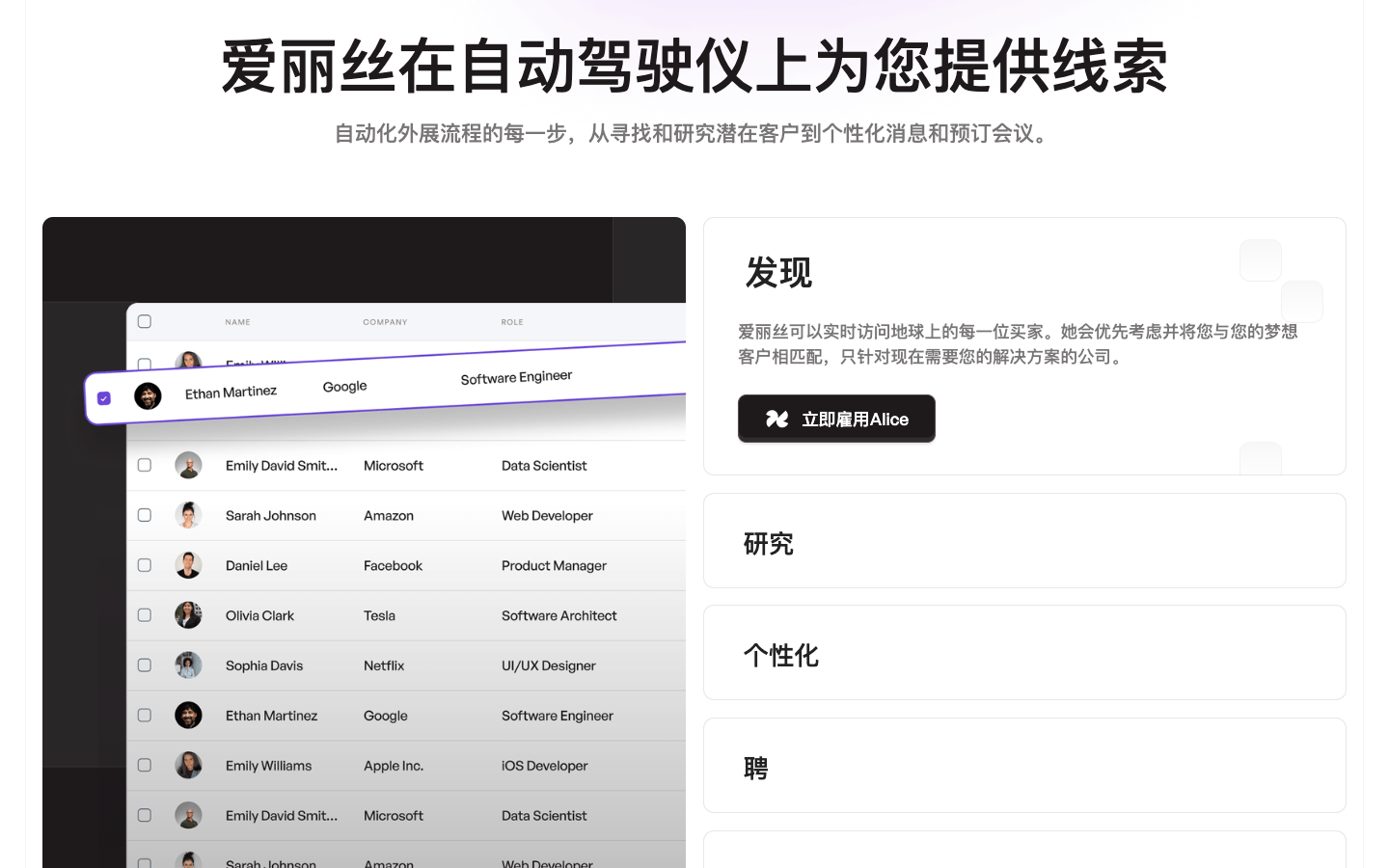The image size is (1389, 868).
Task: Check the lower Ethan Martinez row checkbox
Action: click(144, 715)
